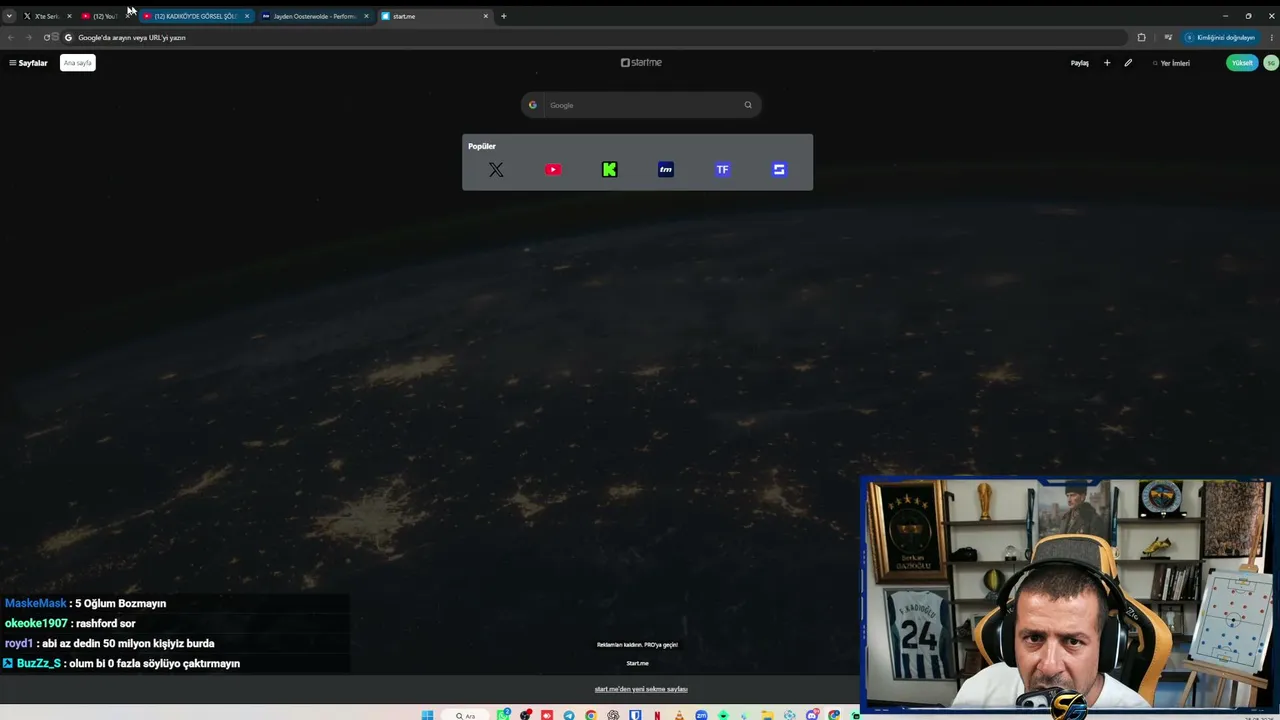
Task: Open the media control icon in browser toolbar
Action: (x=1168, y=38)
